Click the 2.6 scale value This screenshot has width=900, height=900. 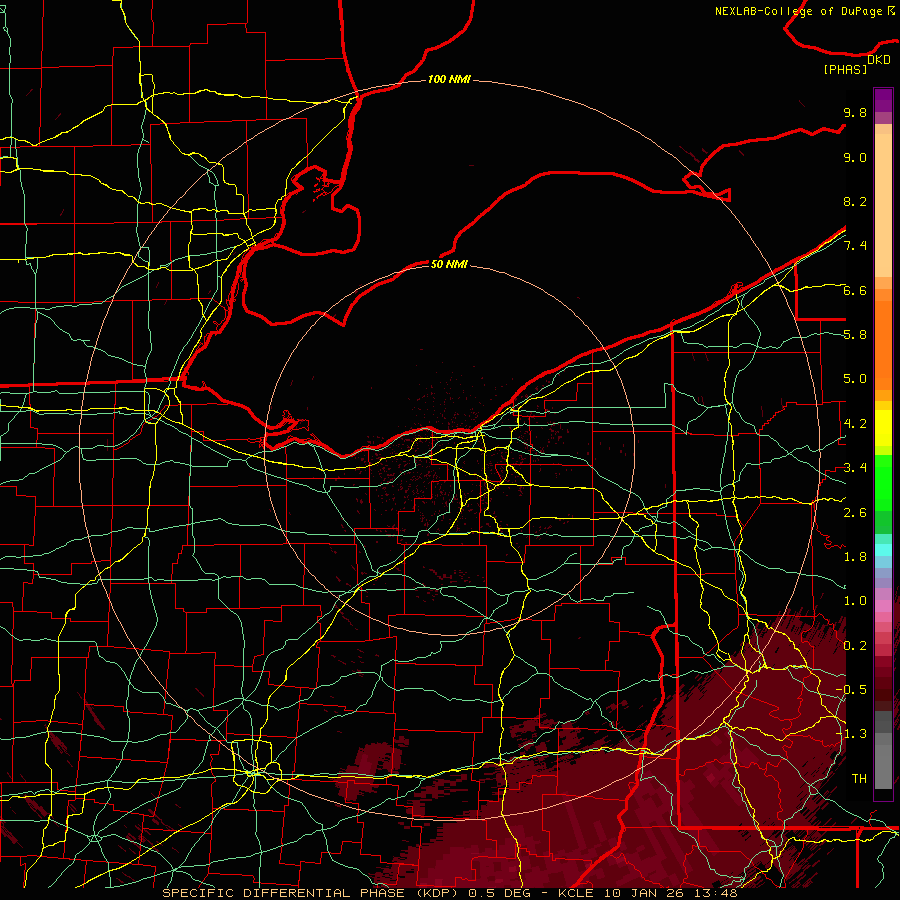pyautogui.click(x=855, y=513)
